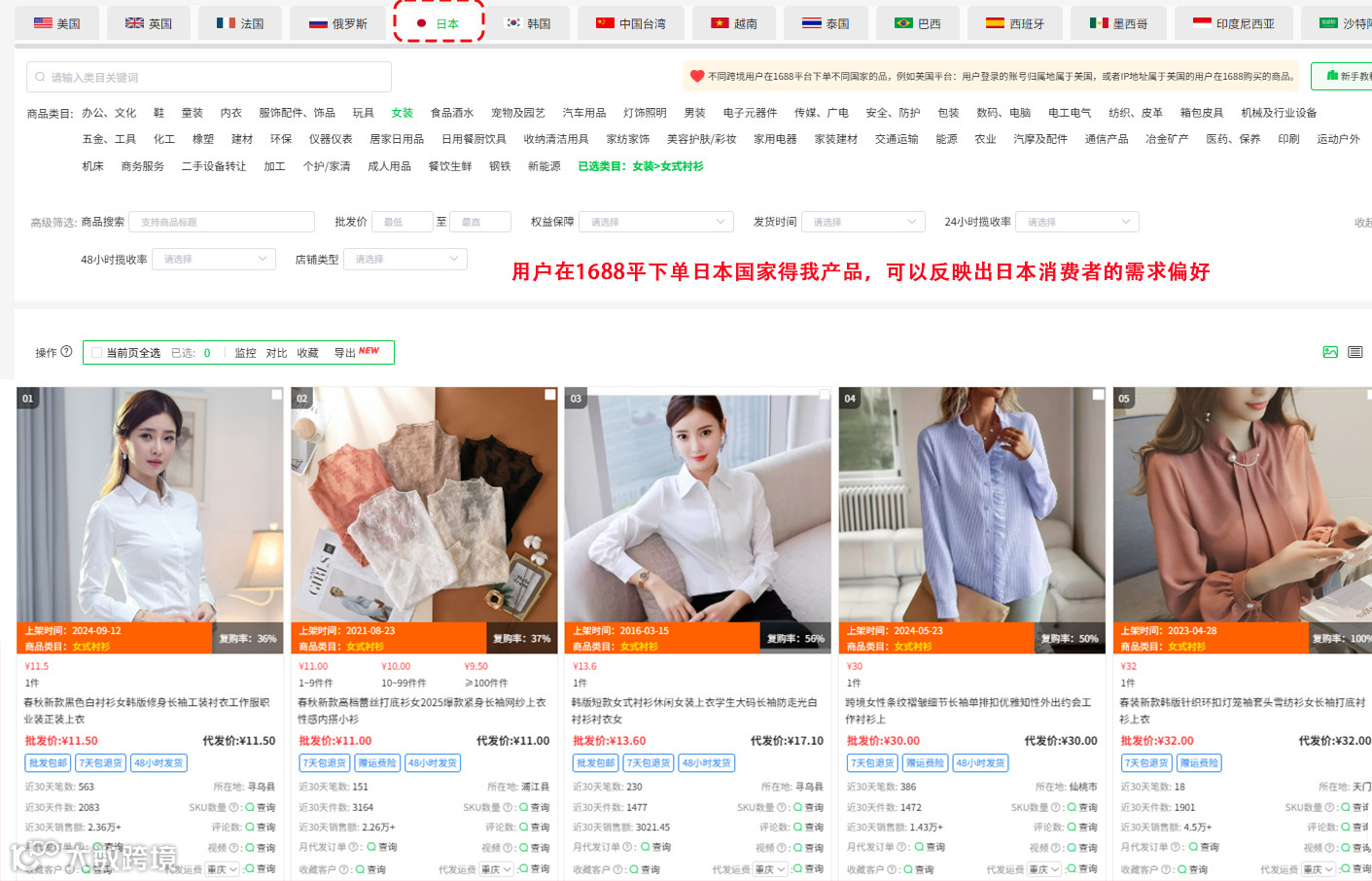
Task: Switch to list view icon
Action: 1355,352
